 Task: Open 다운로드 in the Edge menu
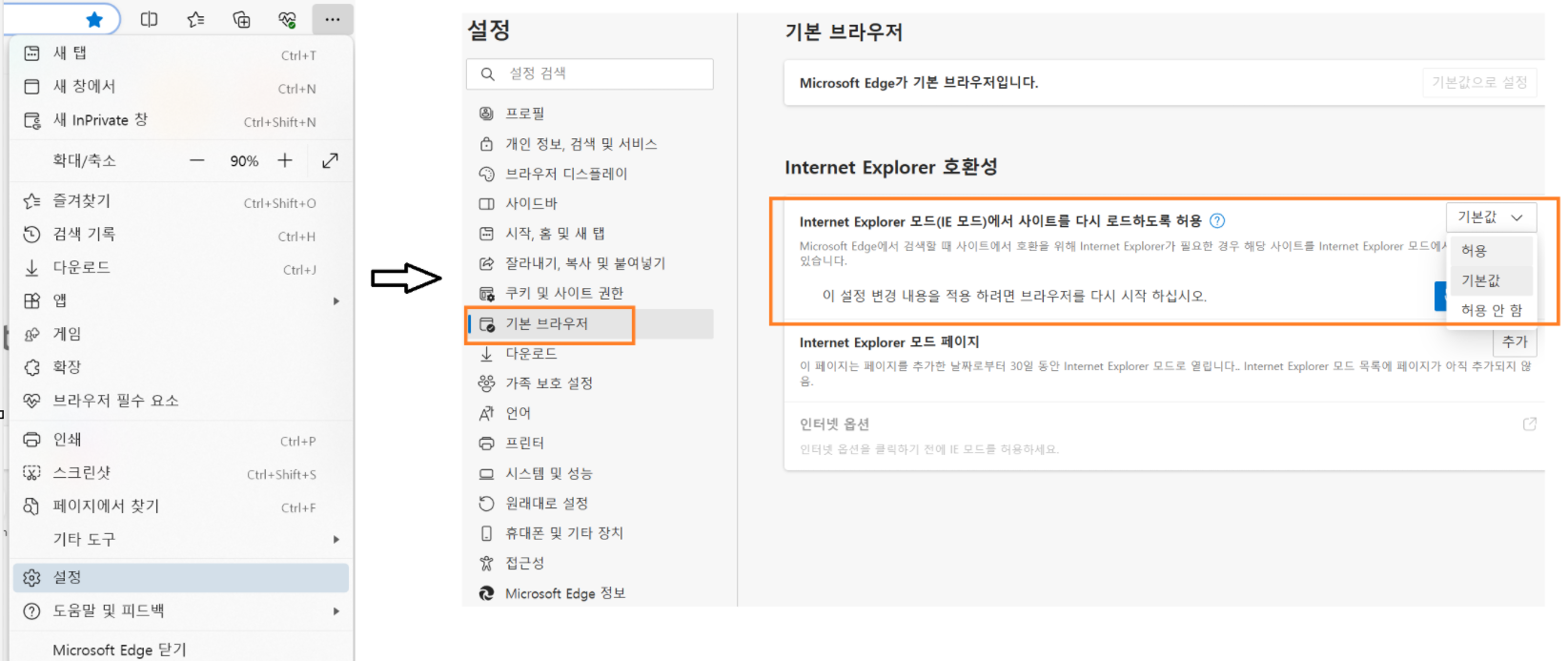(x=181, y=268)
